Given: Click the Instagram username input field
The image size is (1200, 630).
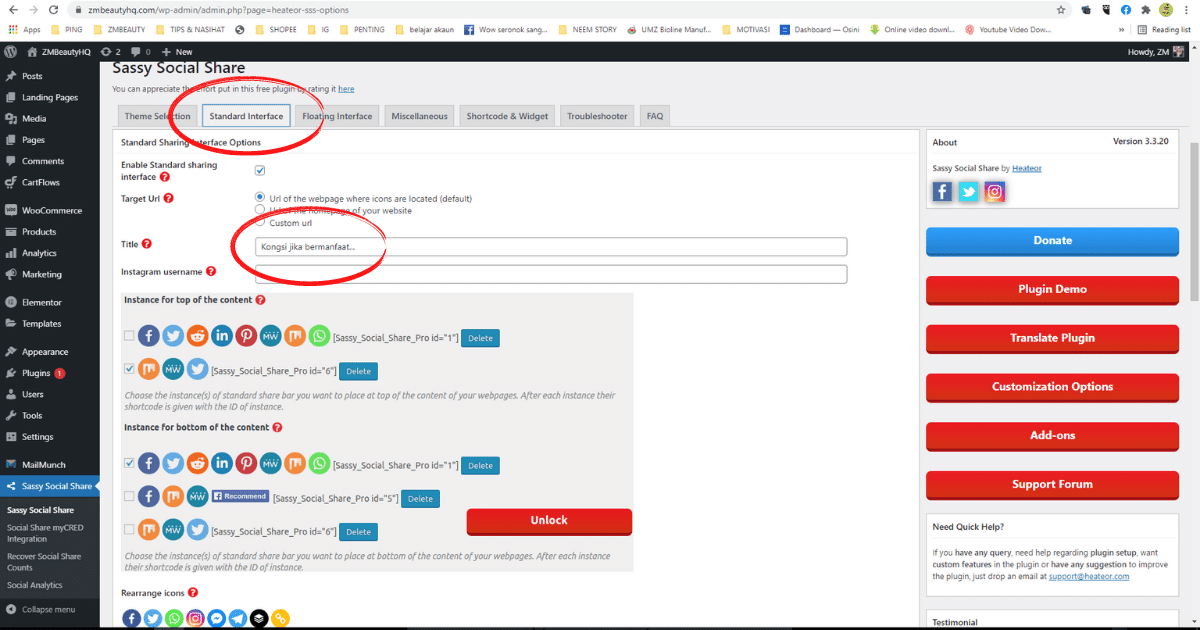Looking at the screenshot, I should [551, 274].
